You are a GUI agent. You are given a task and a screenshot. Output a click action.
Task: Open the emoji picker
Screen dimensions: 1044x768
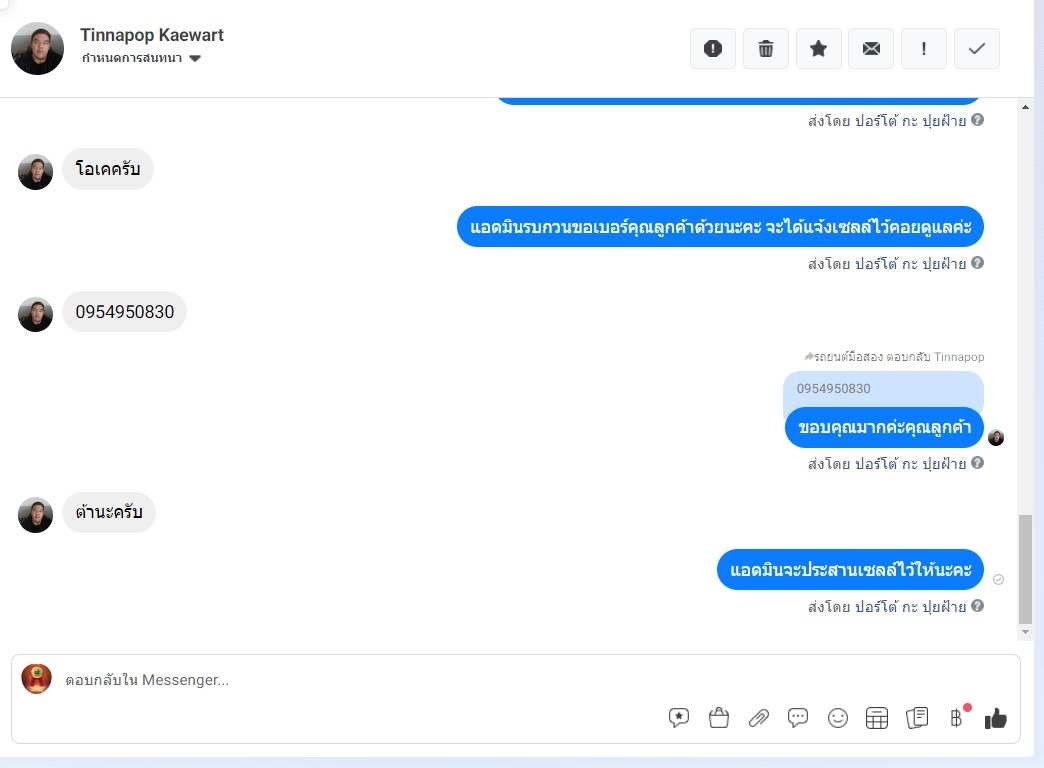(838, 717)
